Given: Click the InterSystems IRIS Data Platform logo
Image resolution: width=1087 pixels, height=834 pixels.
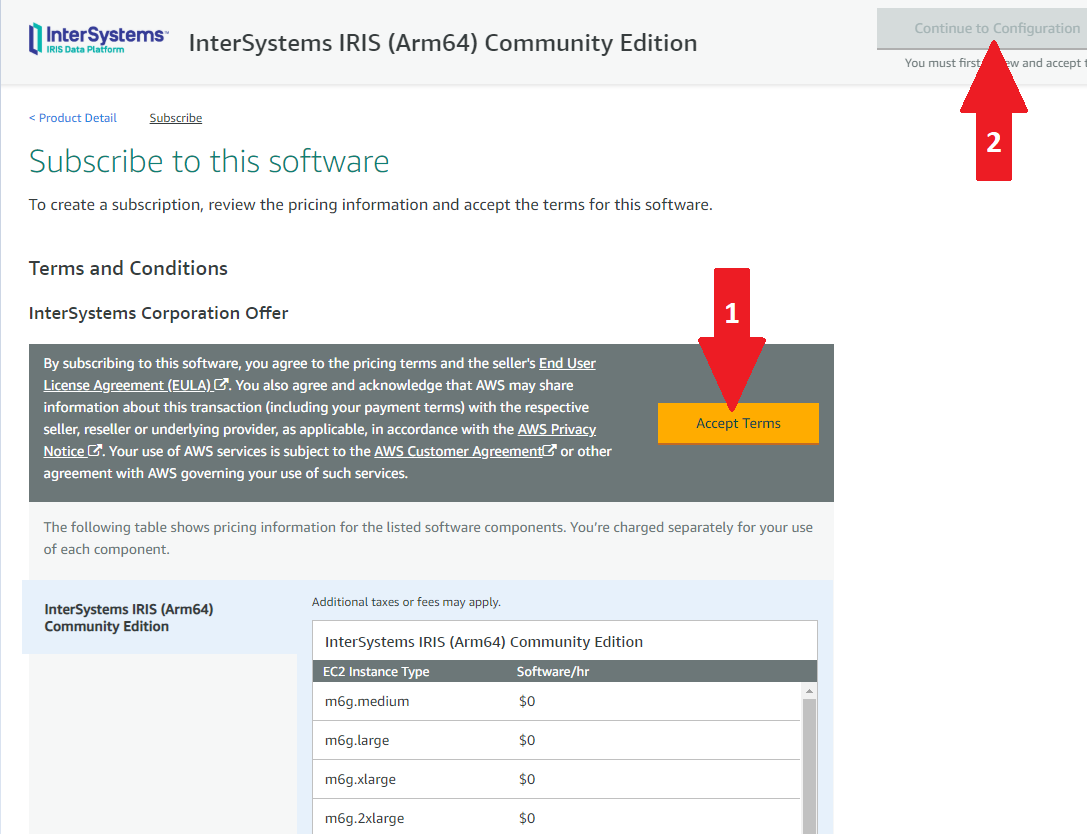Looking at the screenshot, I should (98, 39).
